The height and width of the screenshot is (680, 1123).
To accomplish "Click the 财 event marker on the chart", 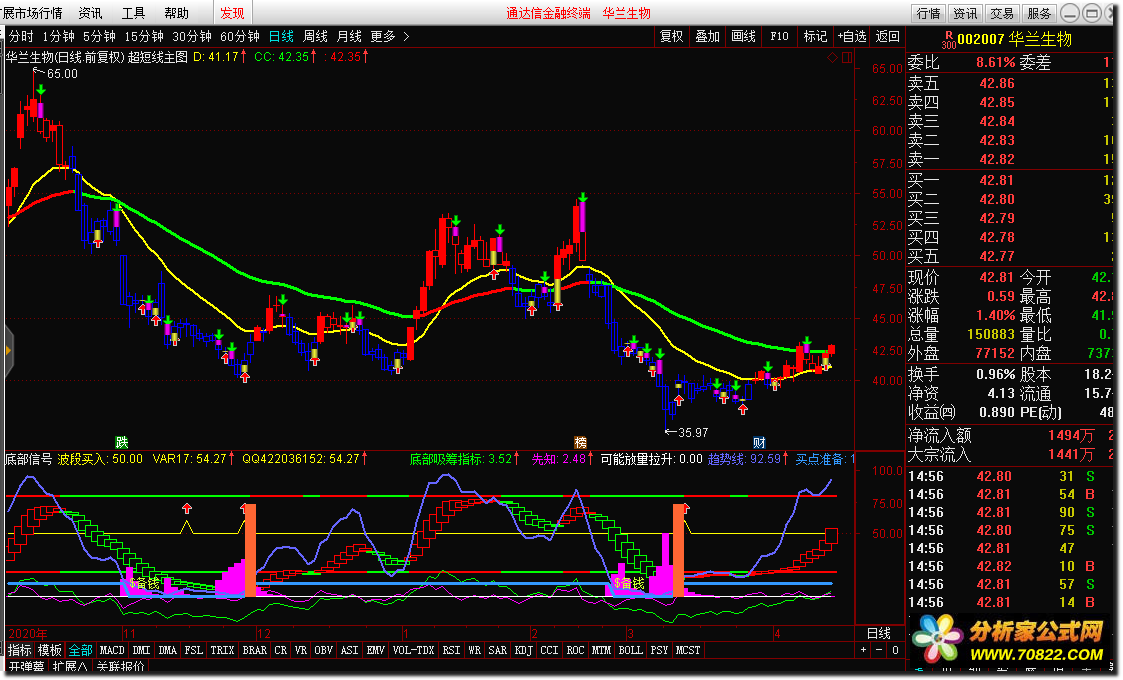I will tap(759, 442).
